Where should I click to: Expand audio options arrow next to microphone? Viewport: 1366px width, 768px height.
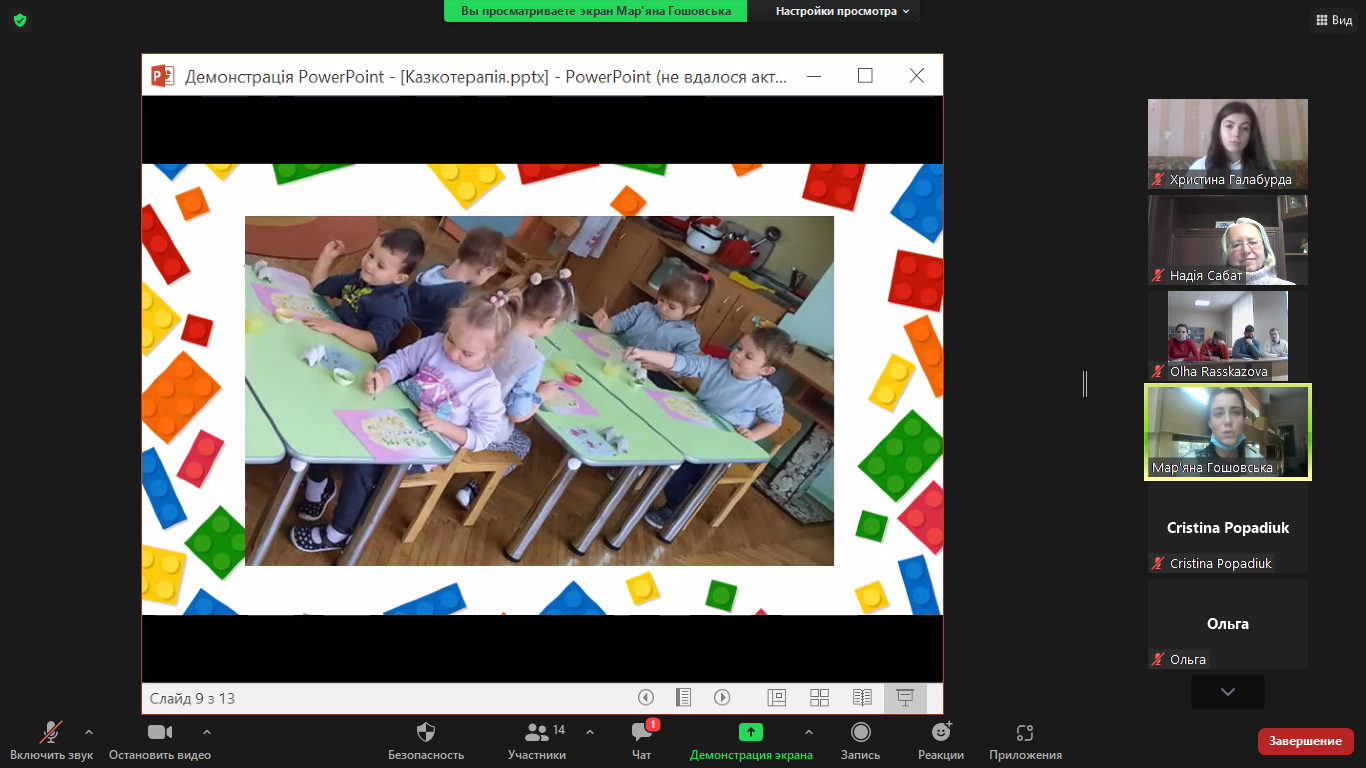(x=89, y=732)
